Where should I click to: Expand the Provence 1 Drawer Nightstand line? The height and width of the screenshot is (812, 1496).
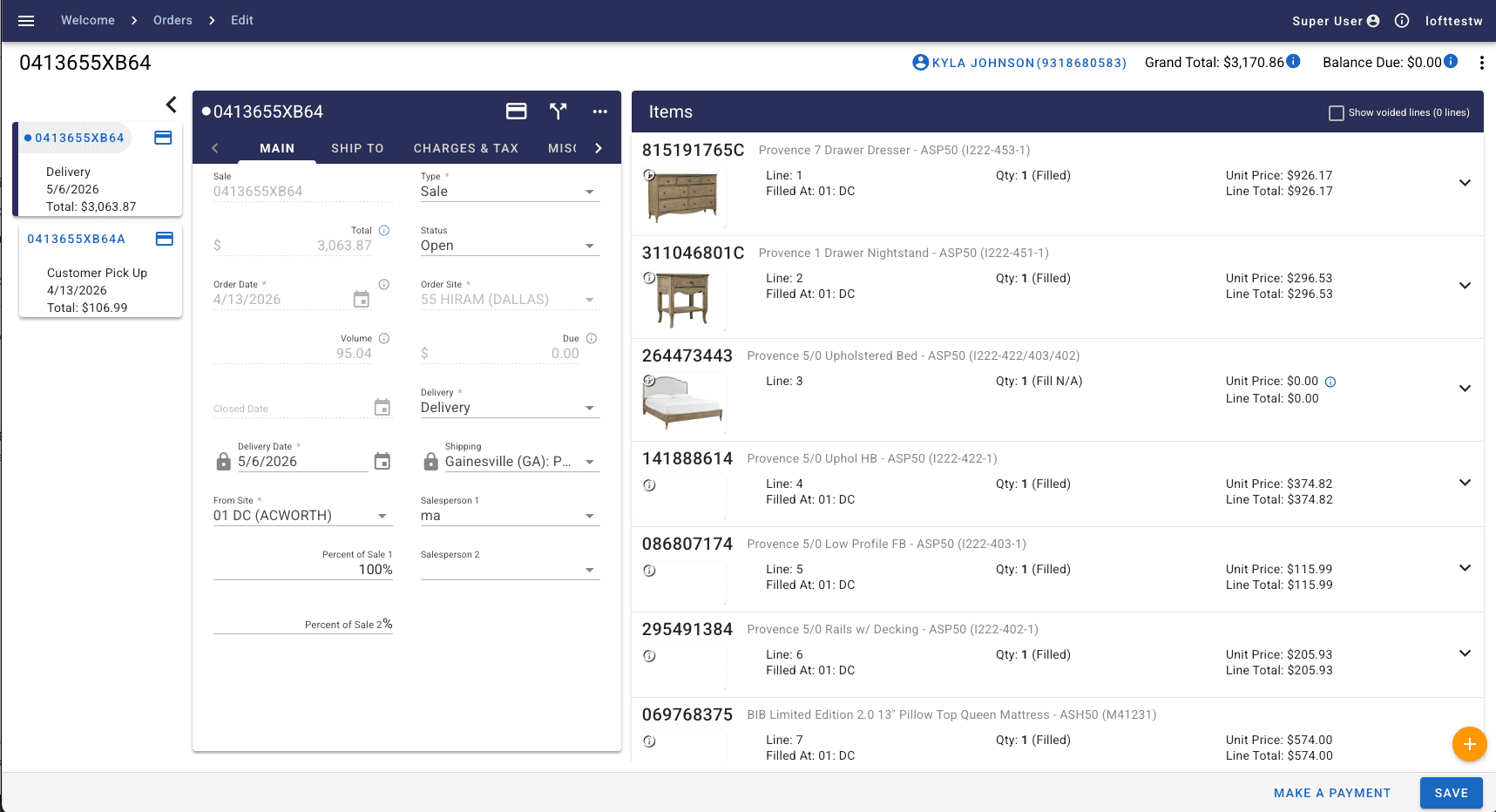coord(1466,286)
